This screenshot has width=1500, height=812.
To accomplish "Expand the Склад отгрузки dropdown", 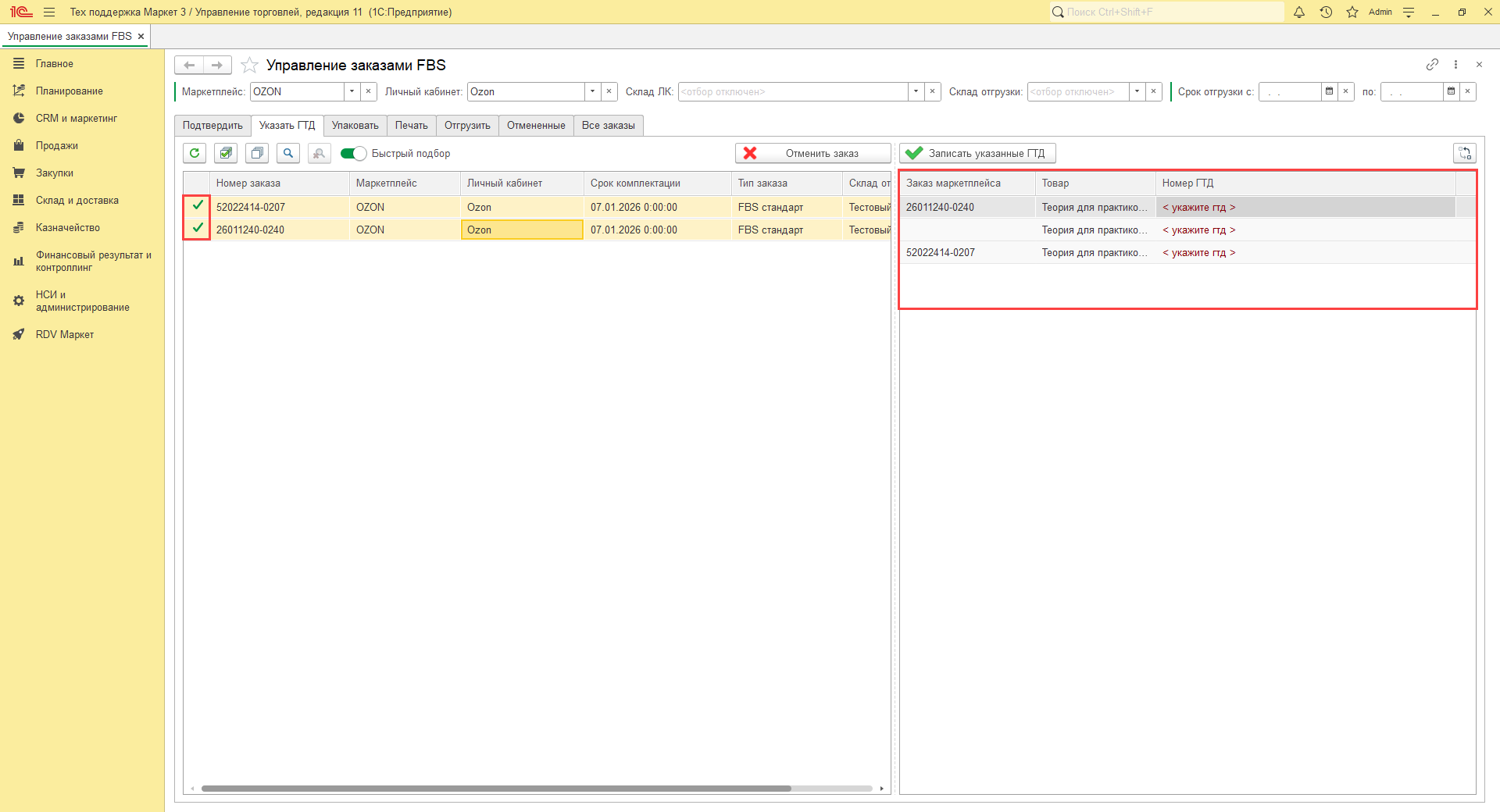I will (1137, 91).
